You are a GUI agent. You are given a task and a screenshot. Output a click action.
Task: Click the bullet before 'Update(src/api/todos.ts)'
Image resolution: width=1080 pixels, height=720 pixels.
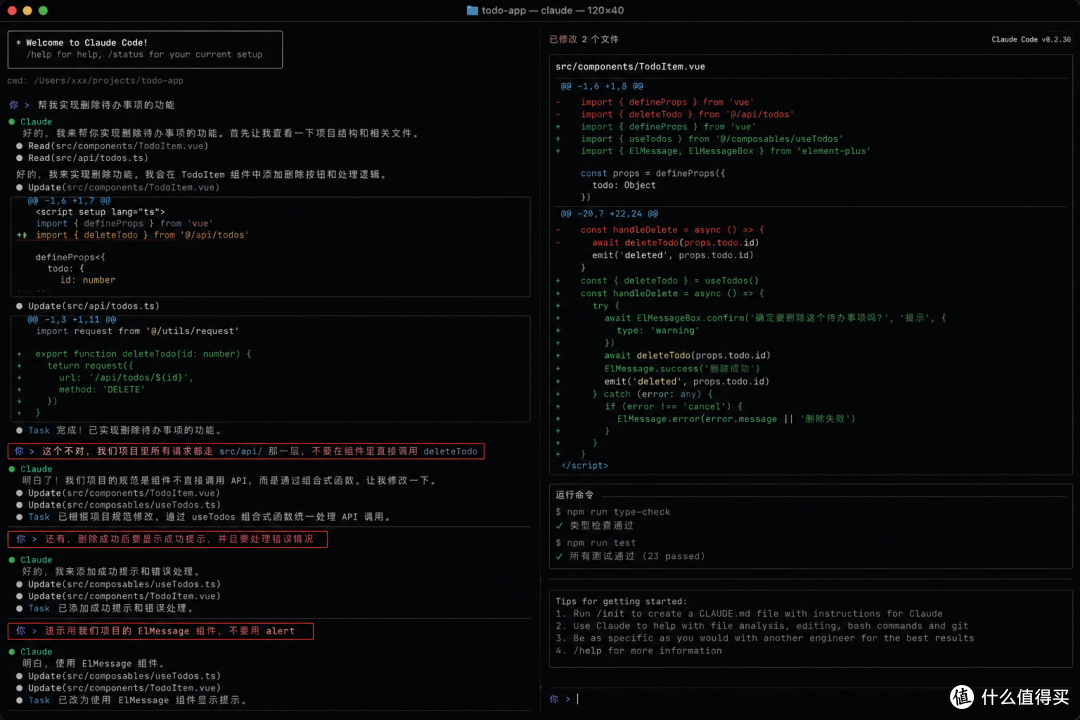point(19,306)
